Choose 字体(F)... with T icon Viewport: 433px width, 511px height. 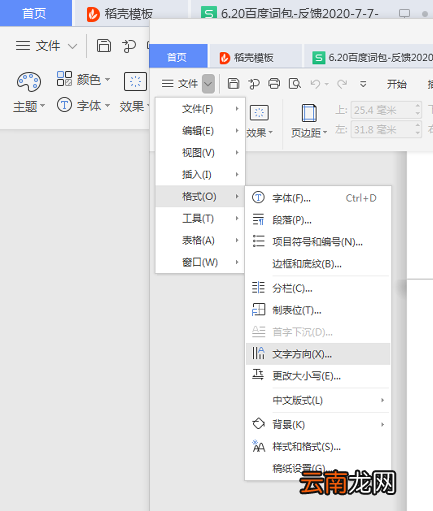[318, 198]
